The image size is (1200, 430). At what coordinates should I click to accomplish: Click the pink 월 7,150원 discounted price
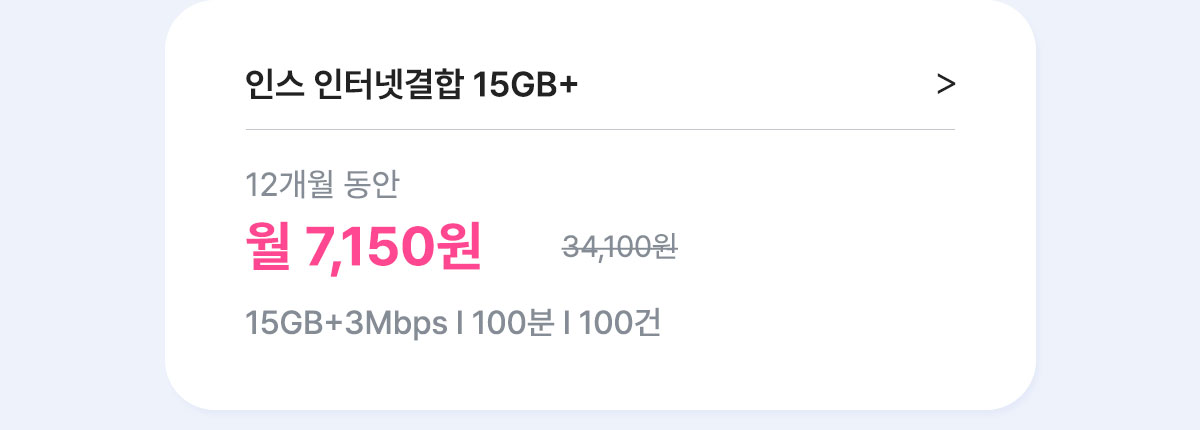[x=364, y=246]
